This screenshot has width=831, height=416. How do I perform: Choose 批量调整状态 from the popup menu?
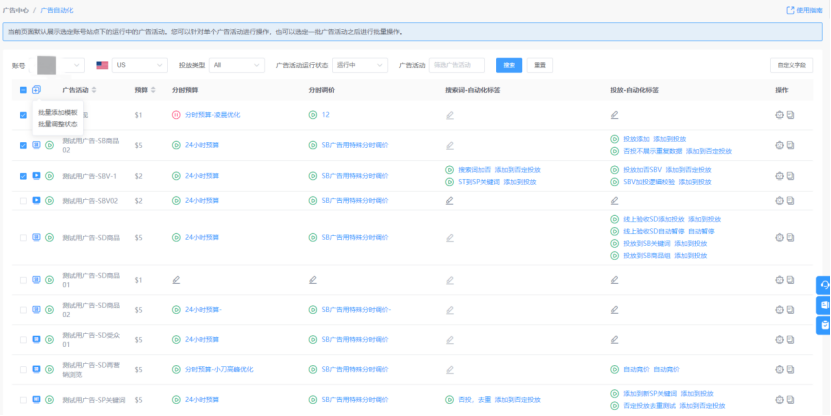[x=57, y=124]
